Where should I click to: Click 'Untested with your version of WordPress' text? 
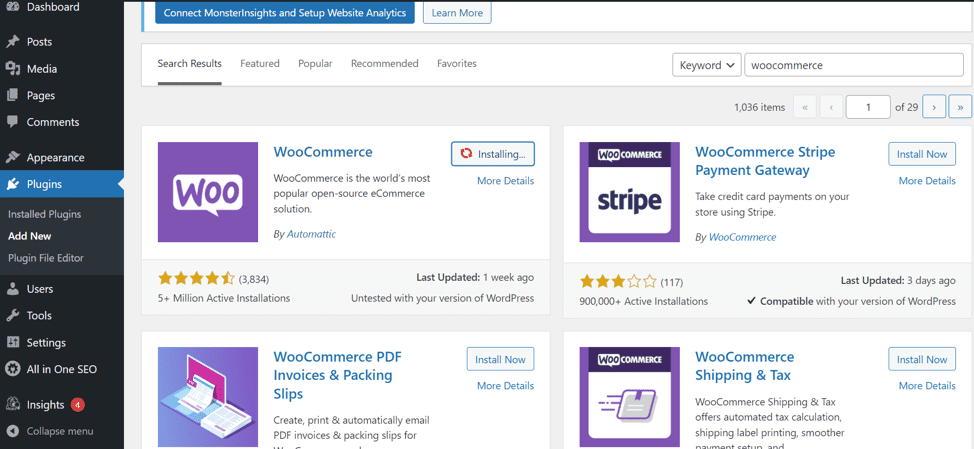point(442,298)
